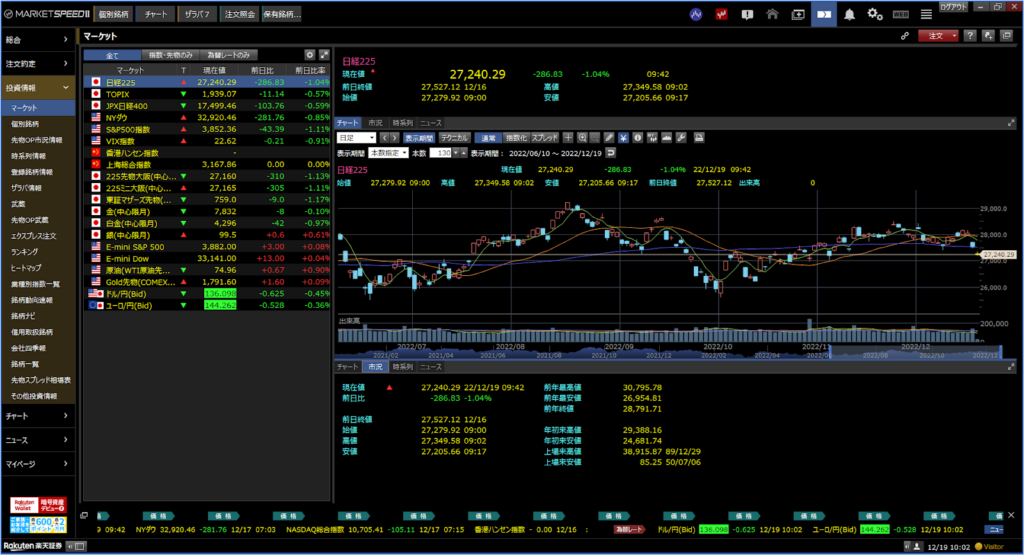Open the help question mark icon
This screenshot has width=1024, height=555.
click(970, 36)
